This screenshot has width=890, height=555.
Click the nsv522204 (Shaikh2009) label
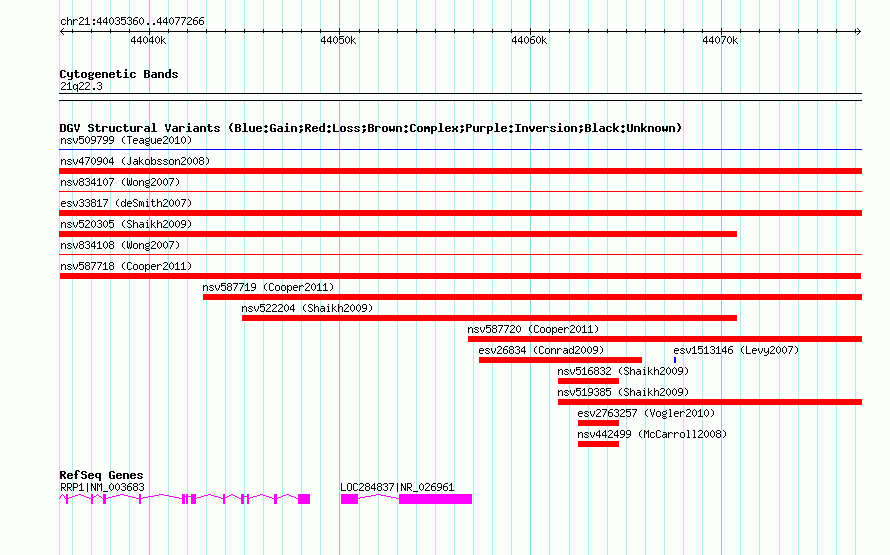click(x=307, y=308)
